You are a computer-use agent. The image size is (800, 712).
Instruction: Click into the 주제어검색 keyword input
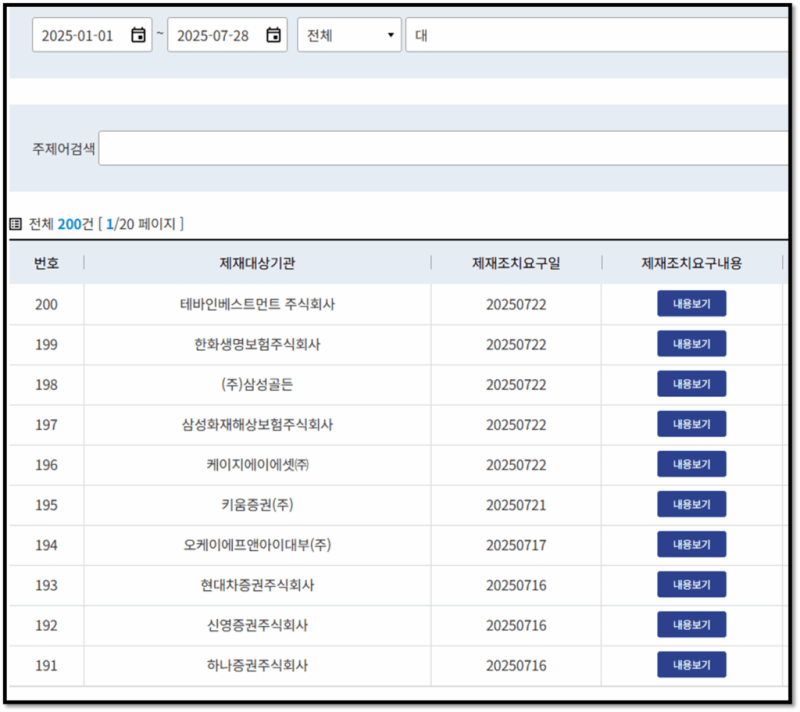tap(444, 148)
